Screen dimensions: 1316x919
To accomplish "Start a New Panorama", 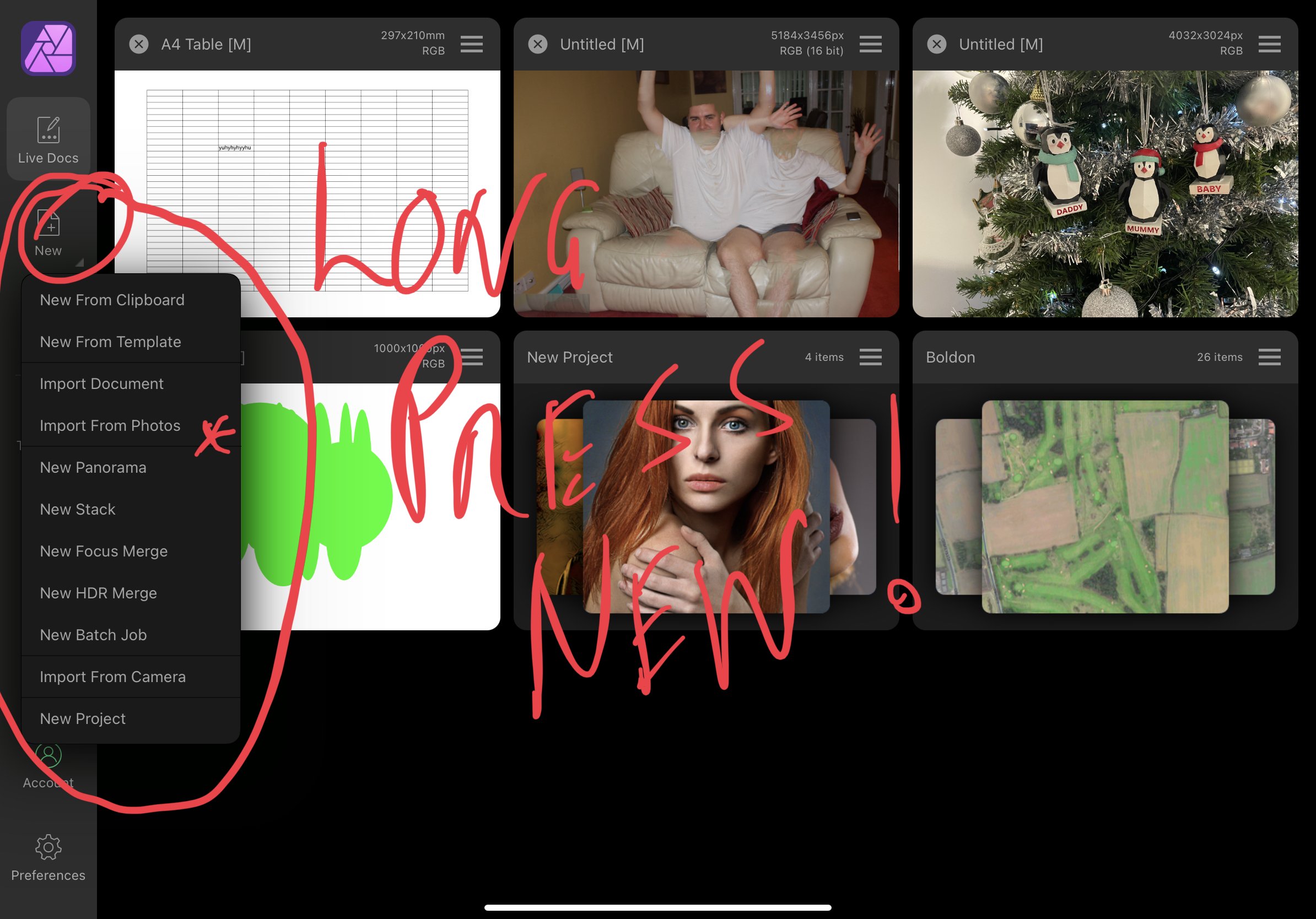I will coord(131,467).
